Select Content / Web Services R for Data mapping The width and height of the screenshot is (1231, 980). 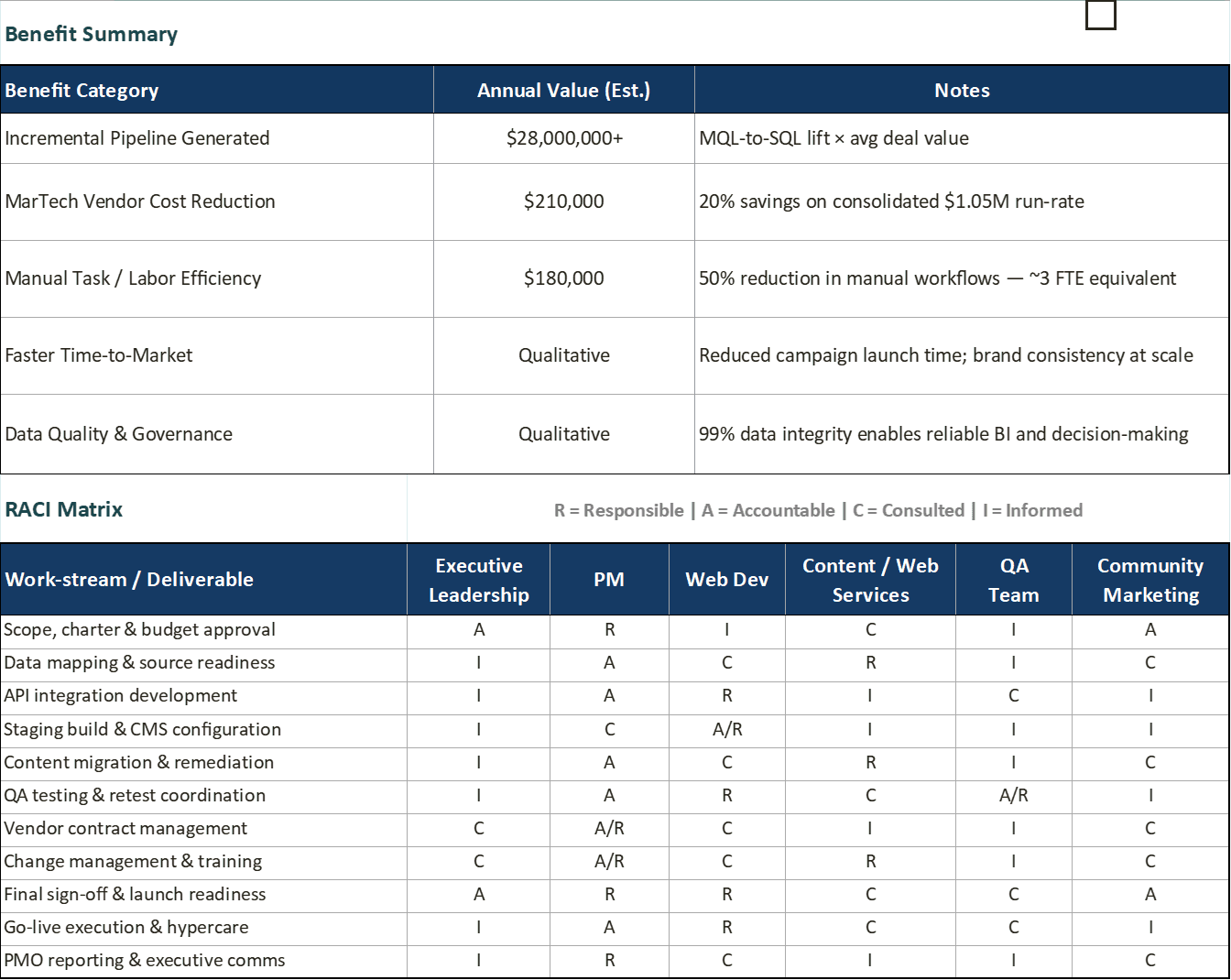[870, 663]
